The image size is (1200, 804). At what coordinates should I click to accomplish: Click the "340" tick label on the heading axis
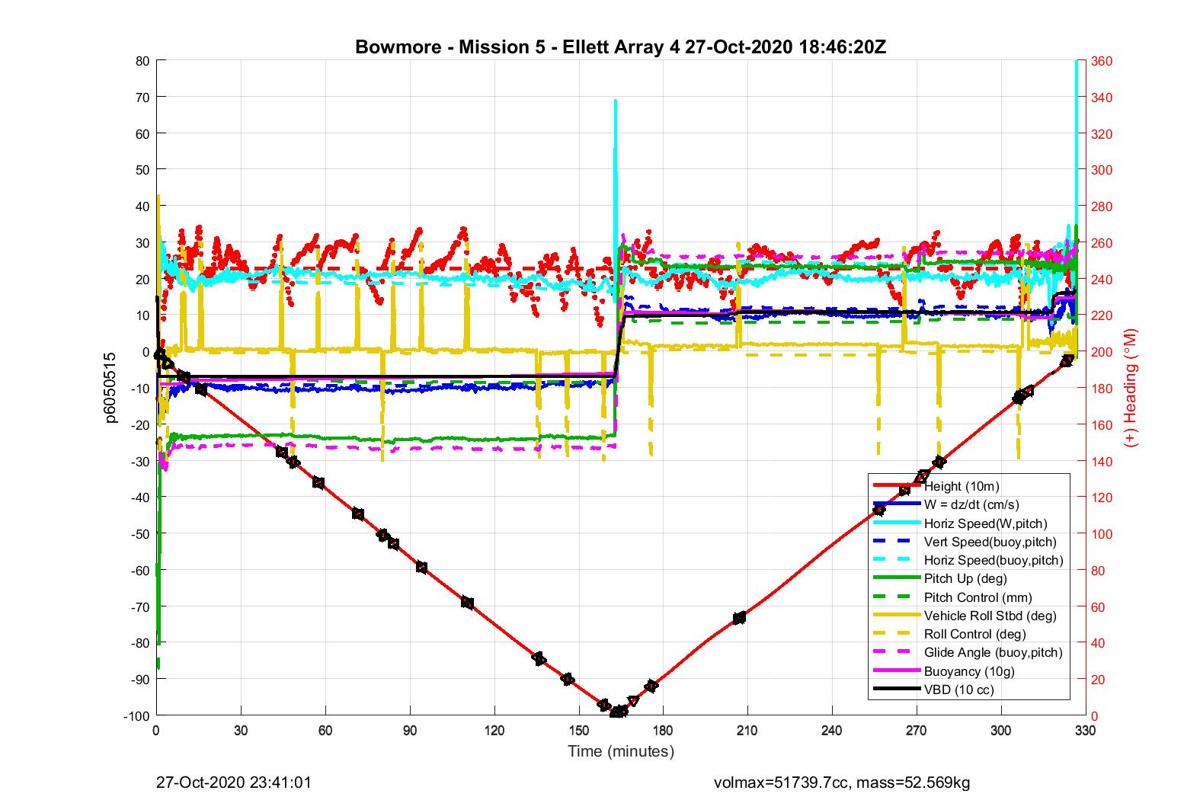point(1102,97)
